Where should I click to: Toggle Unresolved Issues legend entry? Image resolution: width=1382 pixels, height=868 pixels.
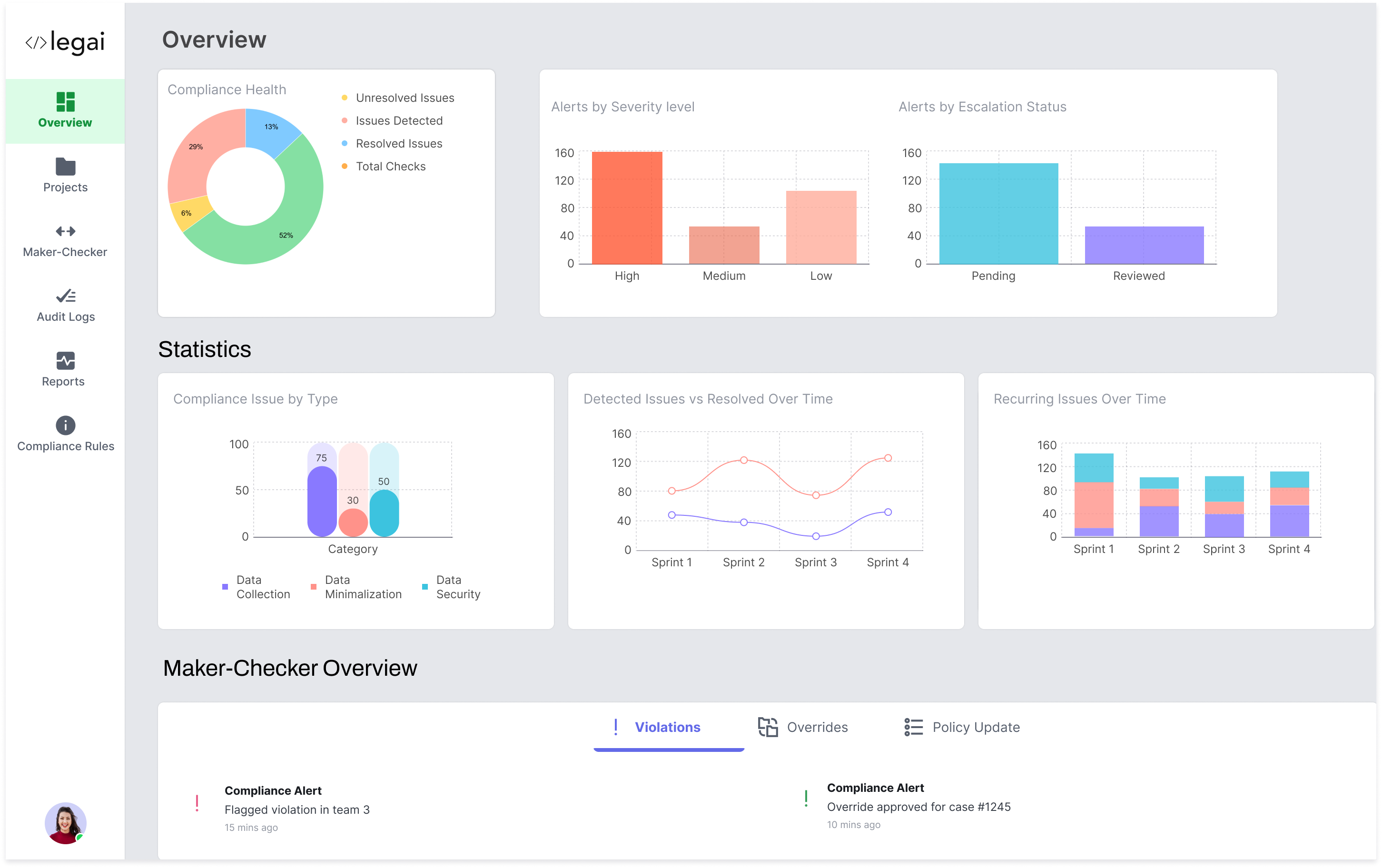click(398, 98)
